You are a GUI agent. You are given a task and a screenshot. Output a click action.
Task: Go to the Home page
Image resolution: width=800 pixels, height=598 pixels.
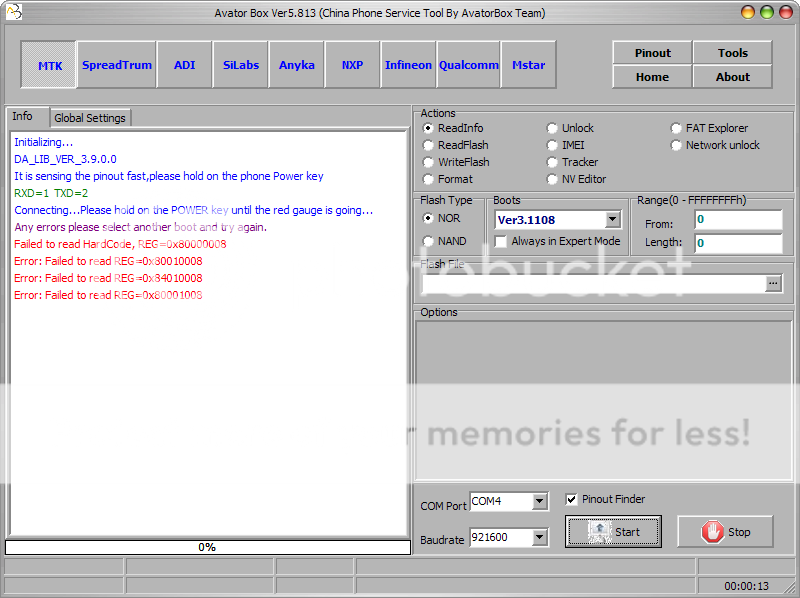point(653,77)
